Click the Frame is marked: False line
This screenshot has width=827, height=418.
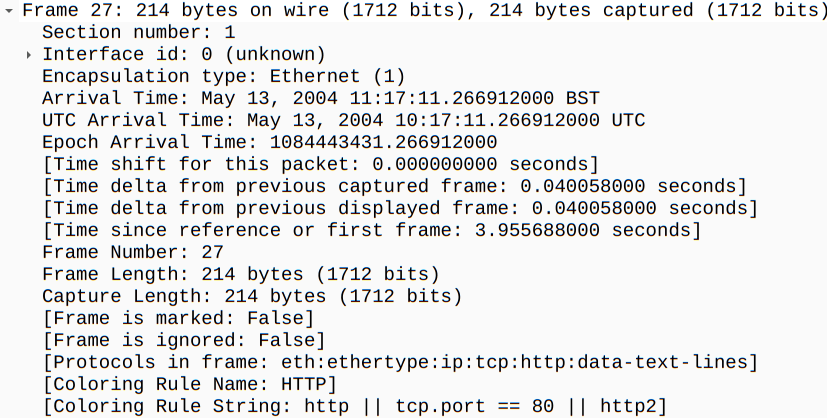(x=178, y=318)
